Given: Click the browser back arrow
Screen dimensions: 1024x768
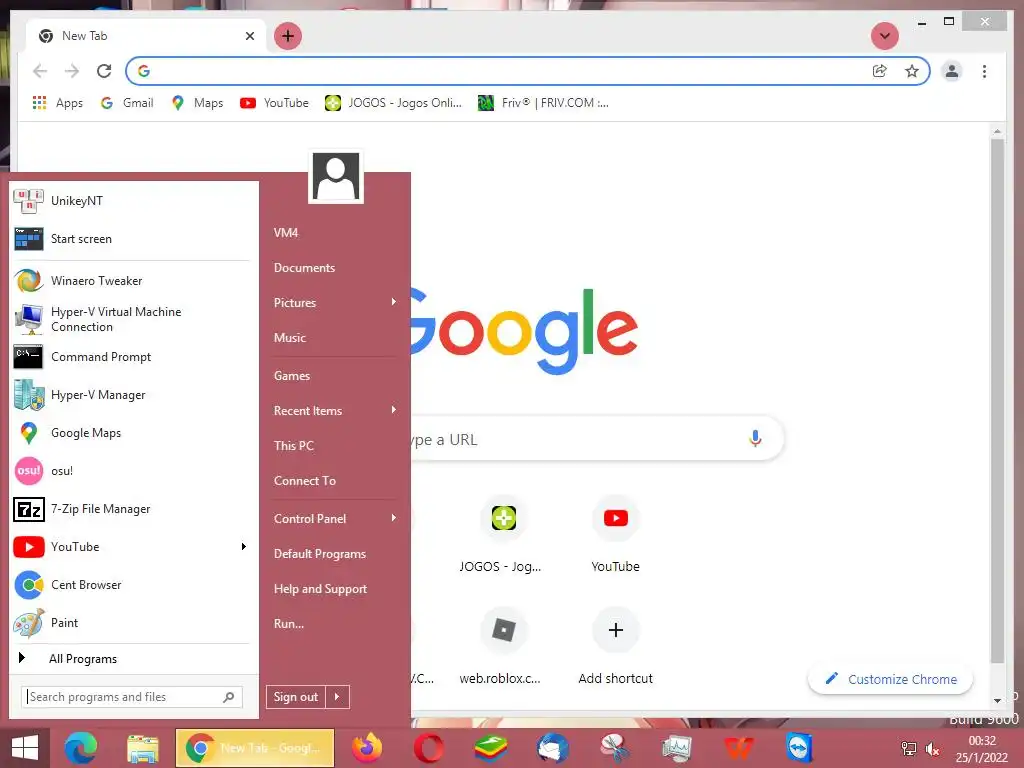Looking at the screenshot, I should pyautogui.click(x=40, y=71).
